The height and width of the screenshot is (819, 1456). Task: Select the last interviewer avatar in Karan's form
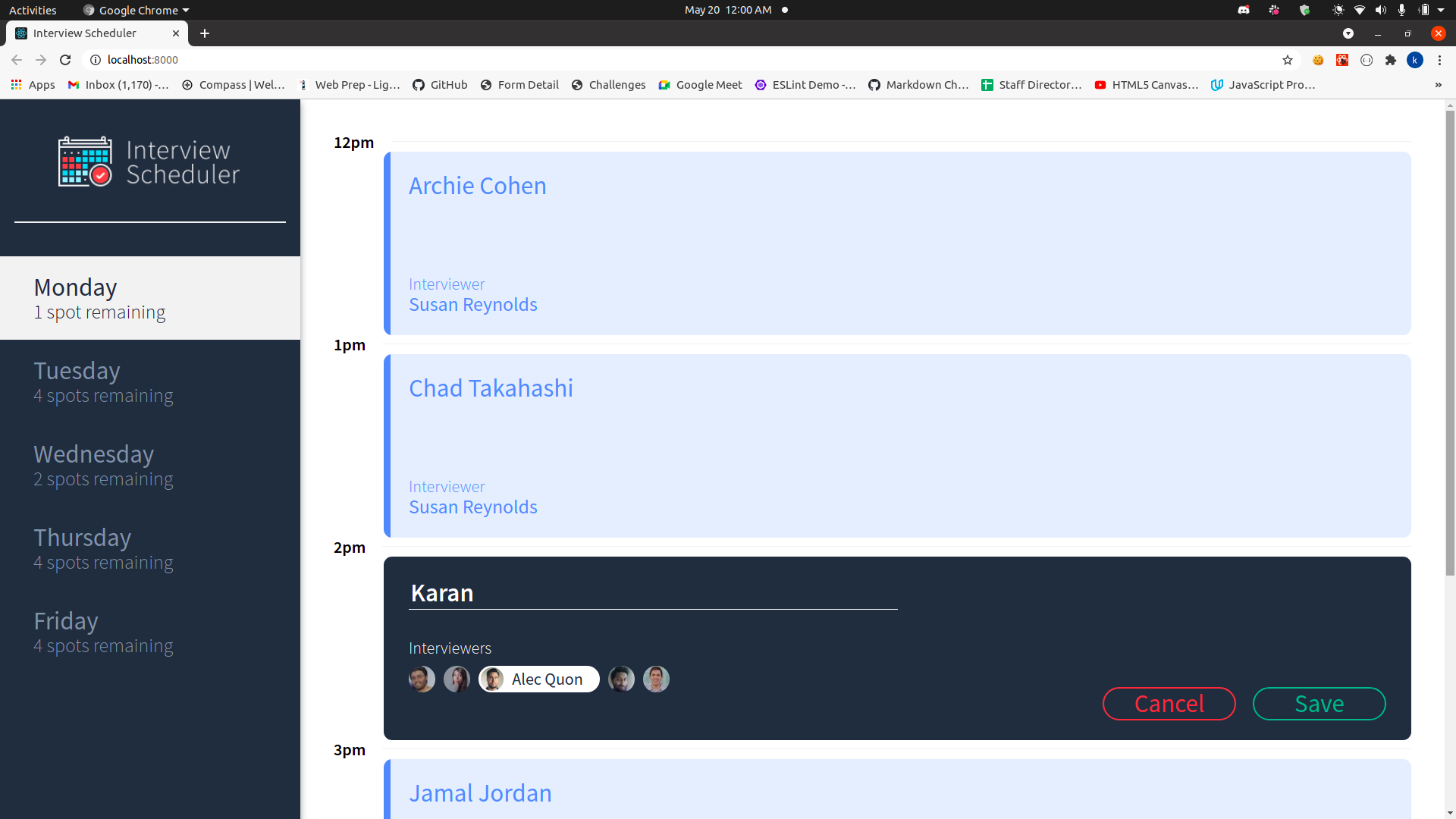point(656,679)
